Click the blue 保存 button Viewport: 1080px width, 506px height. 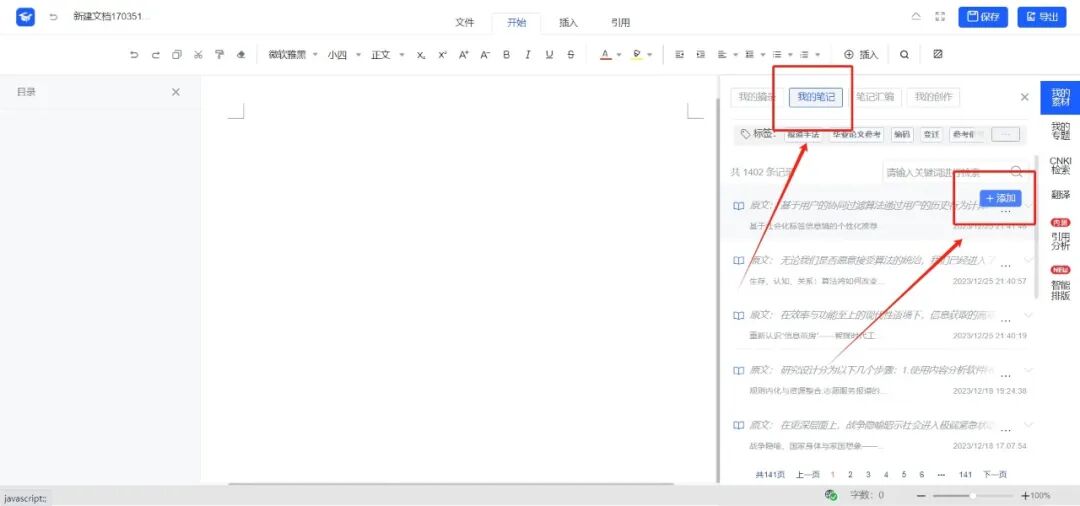[x=983, y=17]
